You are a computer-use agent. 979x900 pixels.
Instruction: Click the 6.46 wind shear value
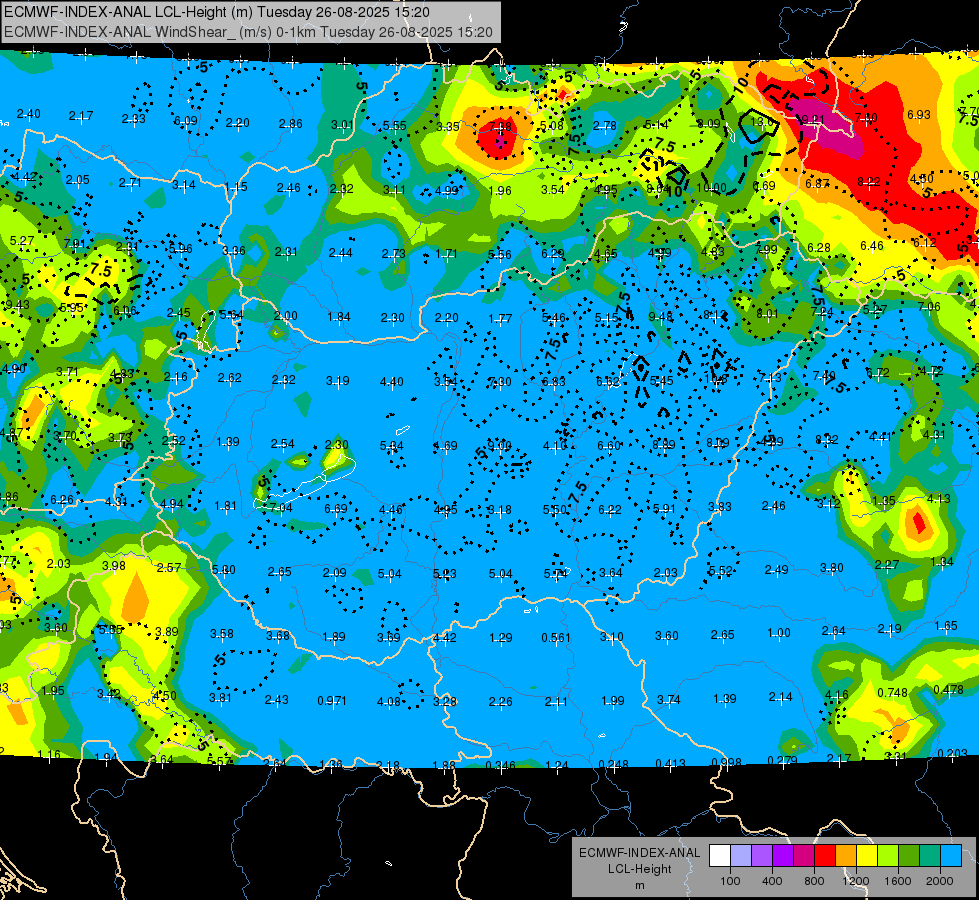tap(872, 245)
